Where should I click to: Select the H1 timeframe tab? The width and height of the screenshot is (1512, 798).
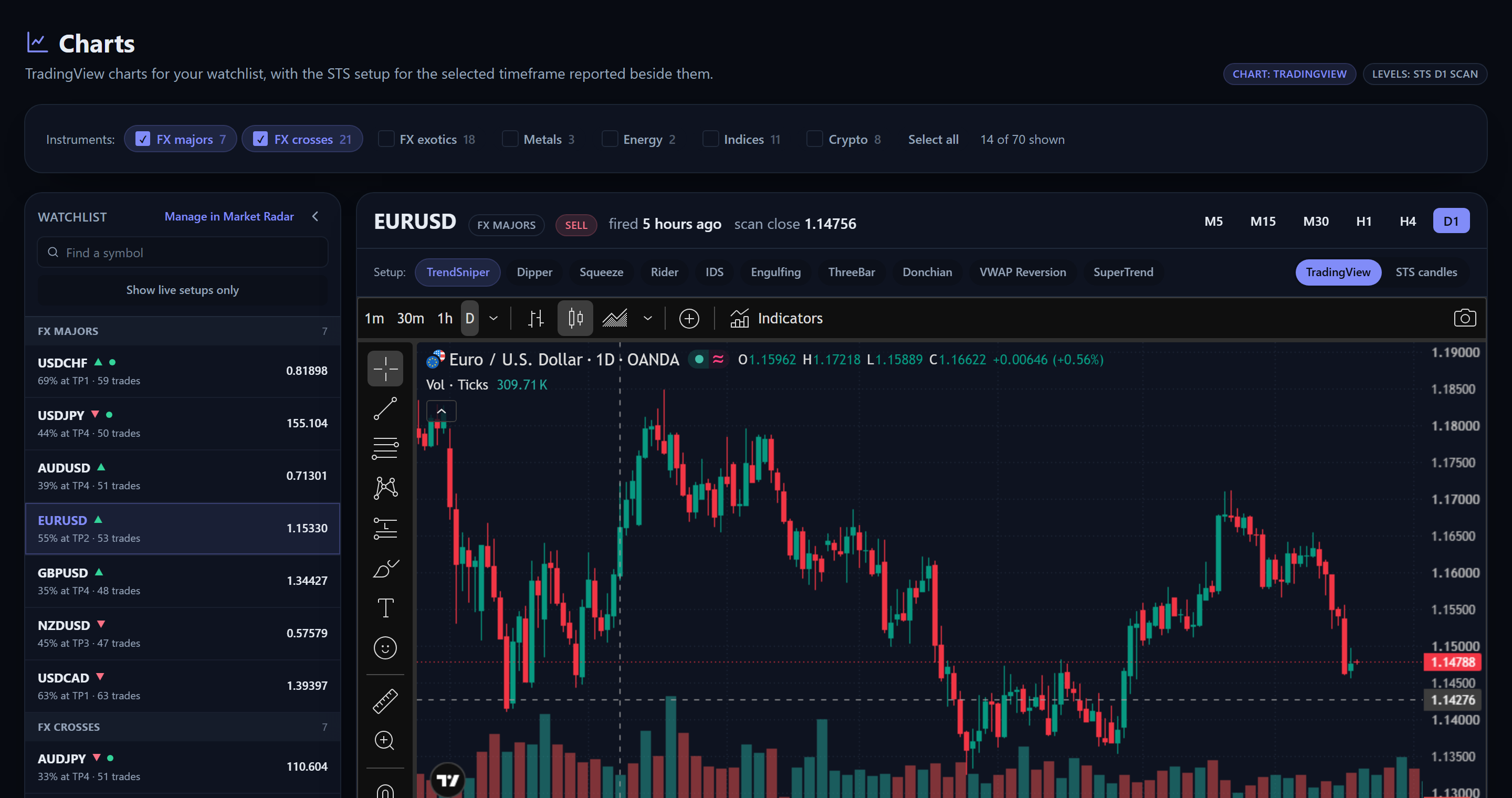coord(1363,221)
